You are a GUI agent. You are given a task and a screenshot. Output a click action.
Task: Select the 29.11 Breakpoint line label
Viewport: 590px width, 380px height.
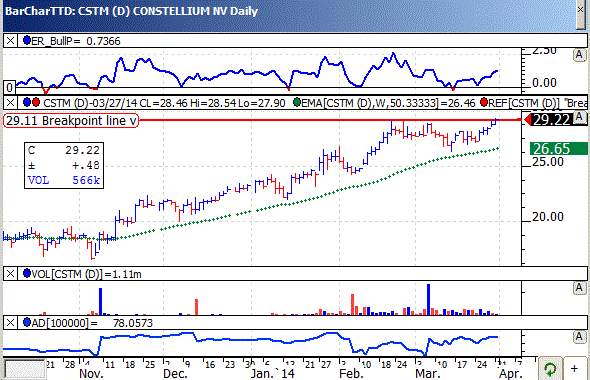(x=71, y=121)
